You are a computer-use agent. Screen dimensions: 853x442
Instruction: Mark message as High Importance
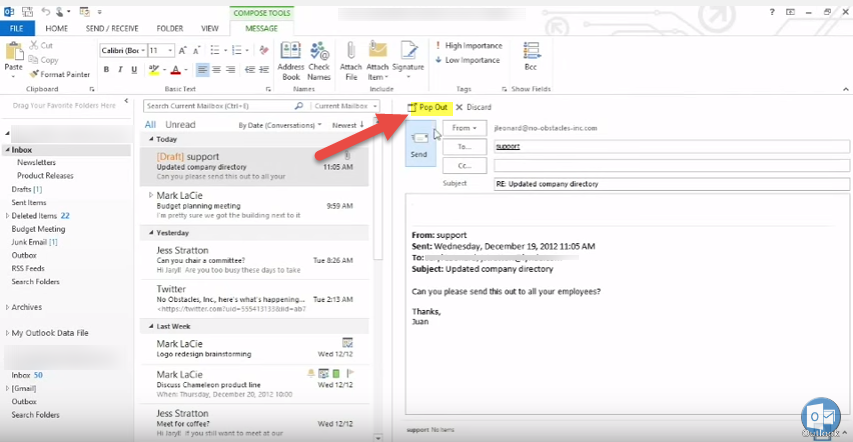(x=468, y=46)
